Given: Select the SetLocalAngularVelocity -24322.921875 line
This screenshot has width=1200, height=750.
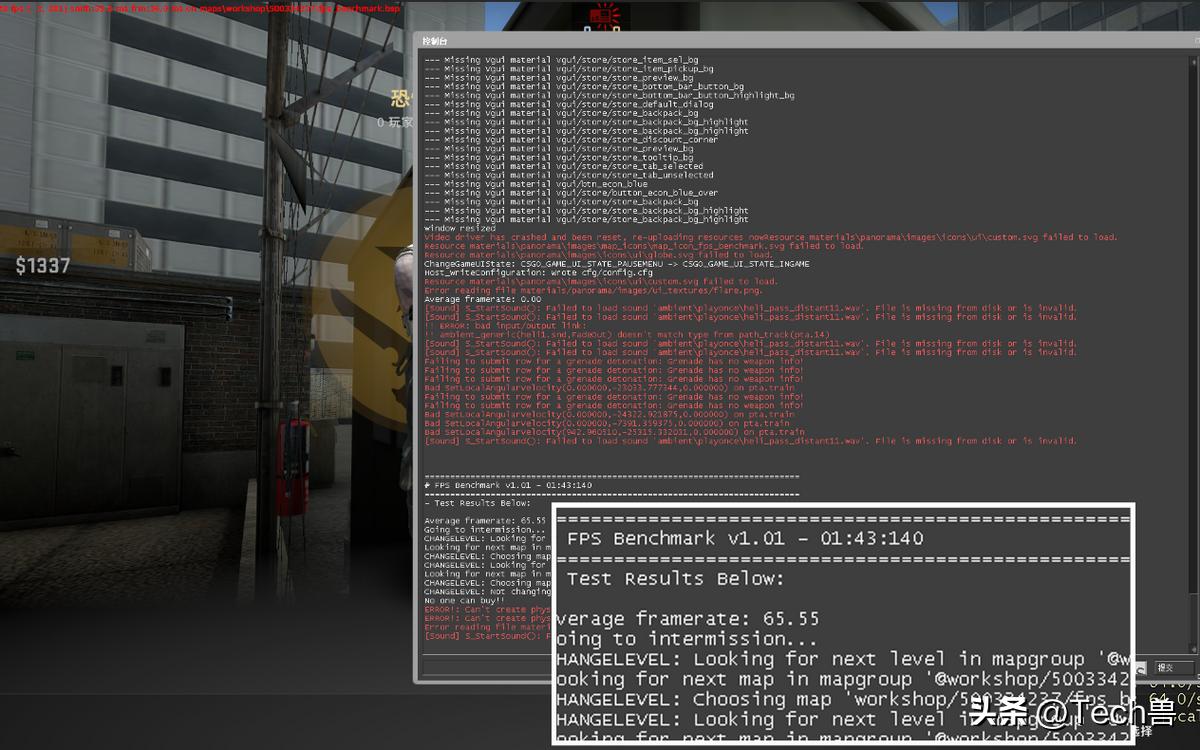Looking at the screenshot, I should tap(609, 414).
